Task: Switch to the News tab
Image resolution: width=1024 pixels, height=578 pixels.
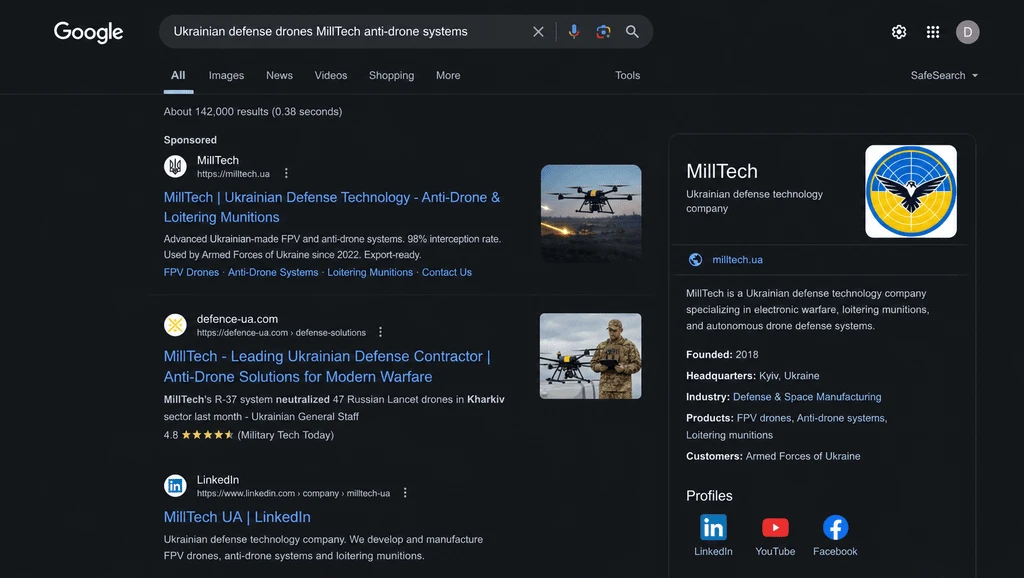Action: point(280,75)
